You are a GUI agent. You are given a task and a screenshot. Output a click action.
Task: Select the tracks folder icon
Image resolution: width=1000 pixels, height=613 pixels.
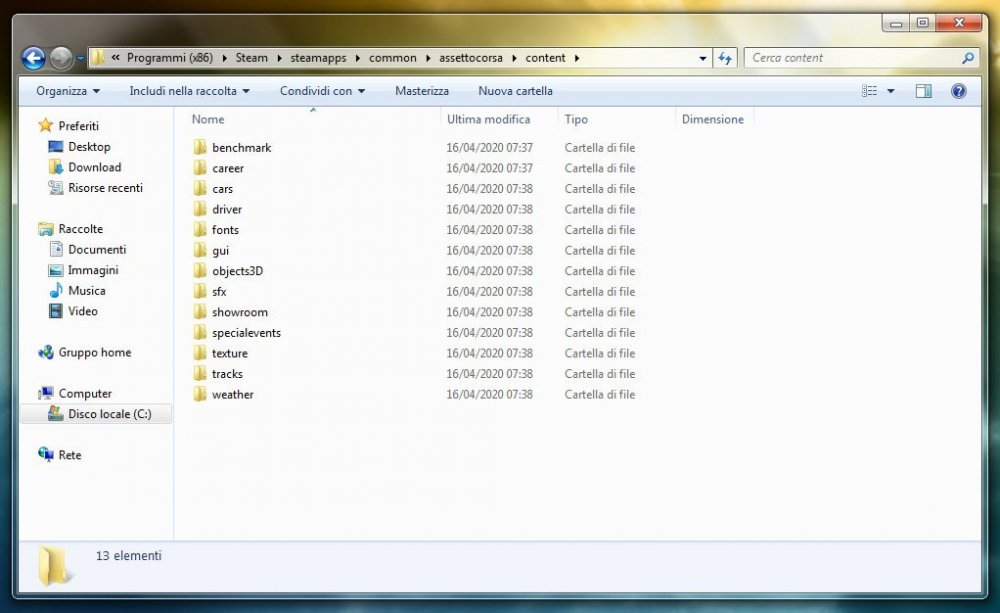tap(200, 374)
